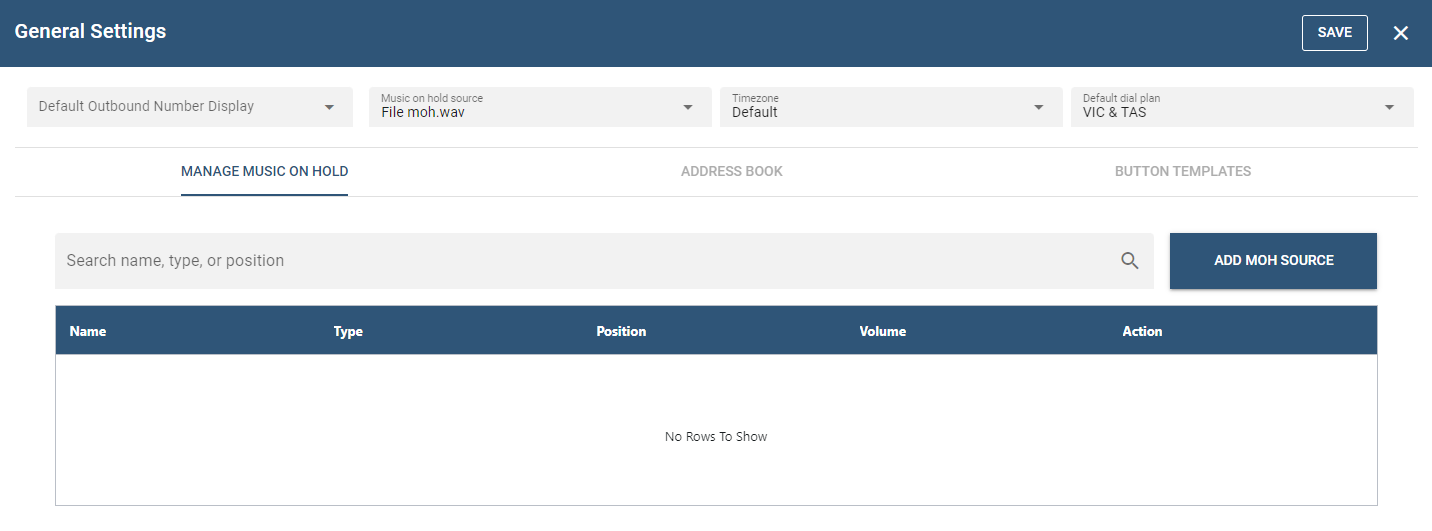Screen dimensions: 1432x531
Task: Click the Default dial plan arrow
Action: tap(1389, 107)
